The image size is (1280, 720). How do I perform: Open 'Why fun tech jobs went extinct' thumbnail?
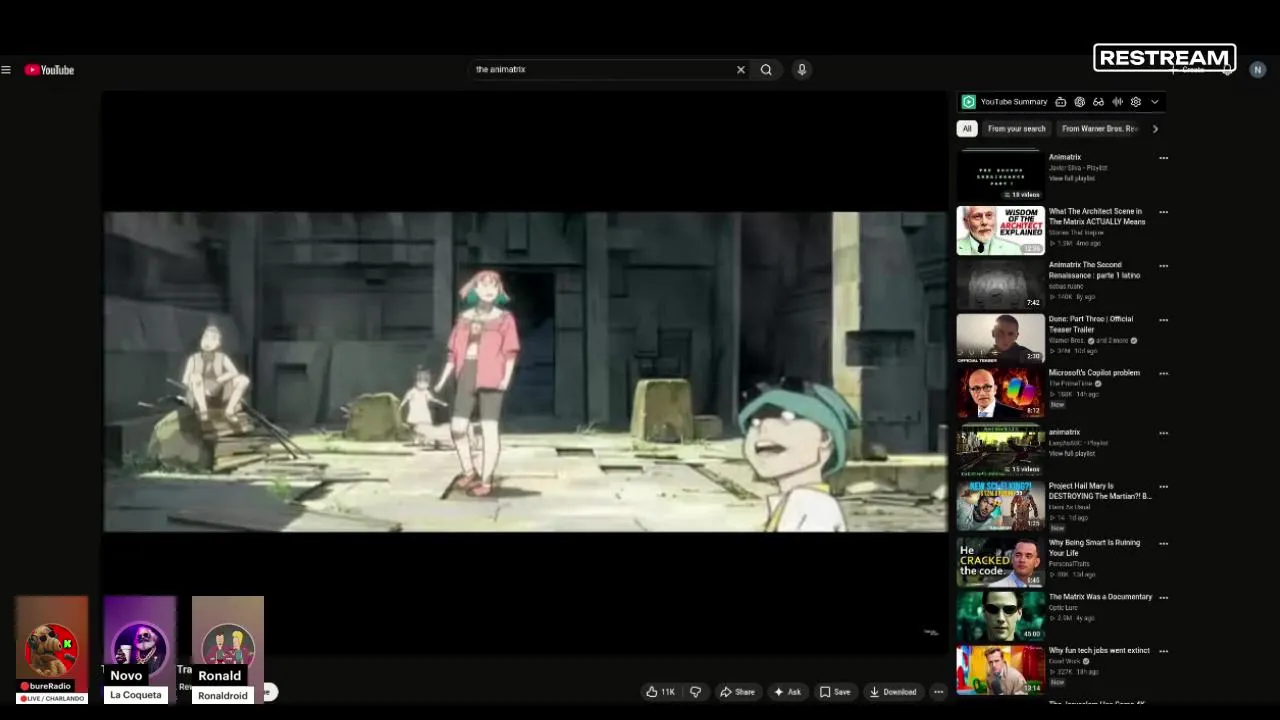click(x=1001, y=669)
